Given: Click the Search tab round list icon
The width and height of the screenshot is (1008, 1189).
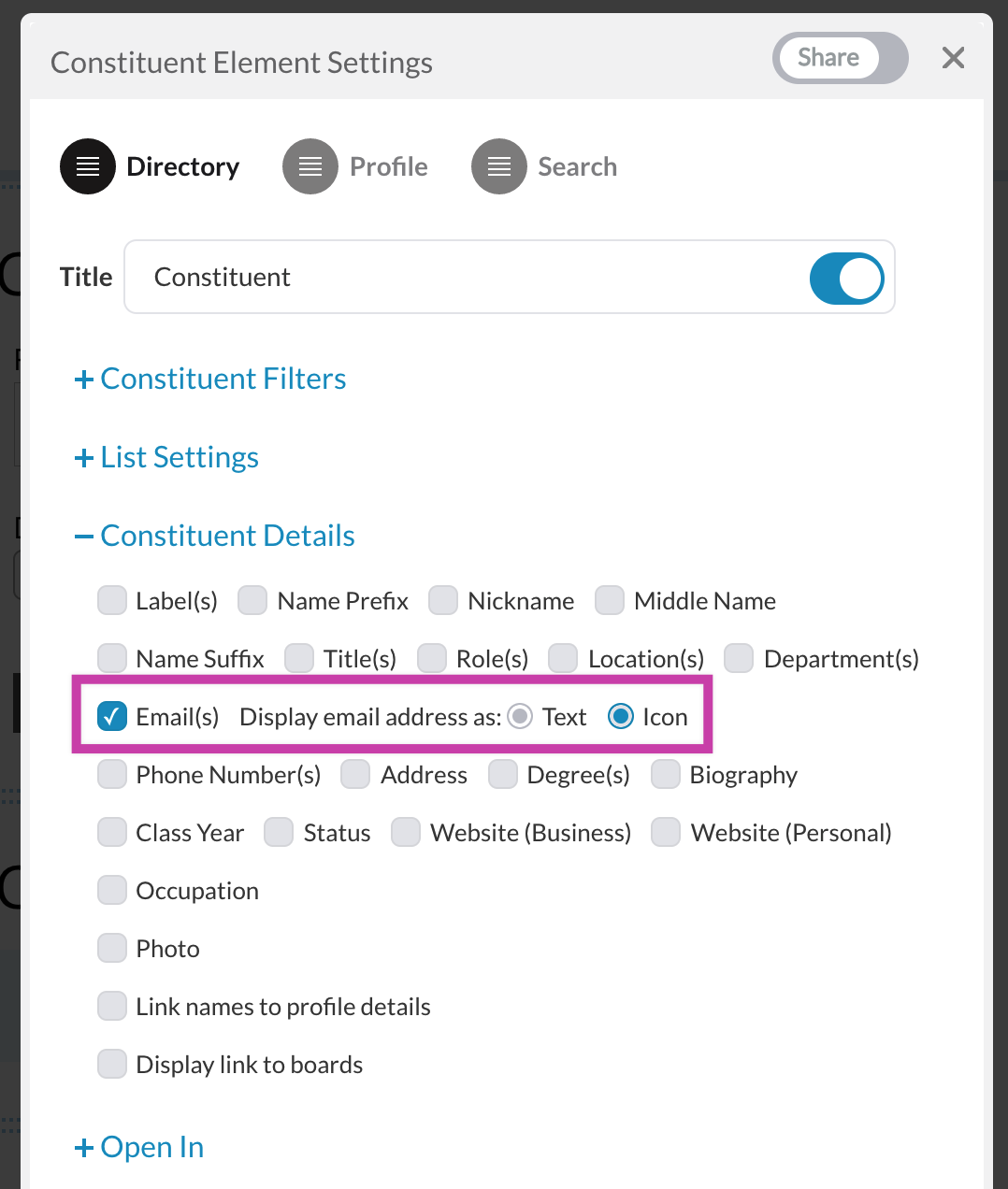Looking at the screenshot, I should pyautogui.click(x=499, y=166).
